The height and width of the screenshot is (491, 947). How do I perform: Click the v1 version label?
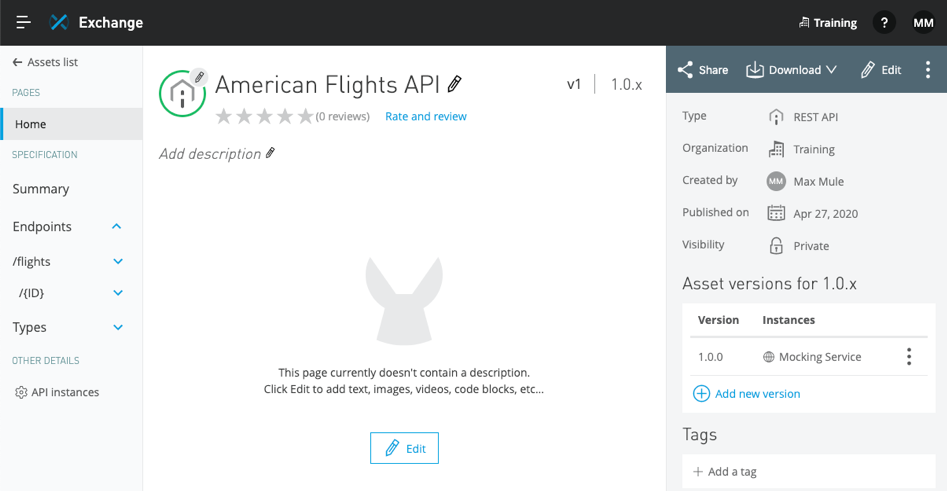point(574,85)
